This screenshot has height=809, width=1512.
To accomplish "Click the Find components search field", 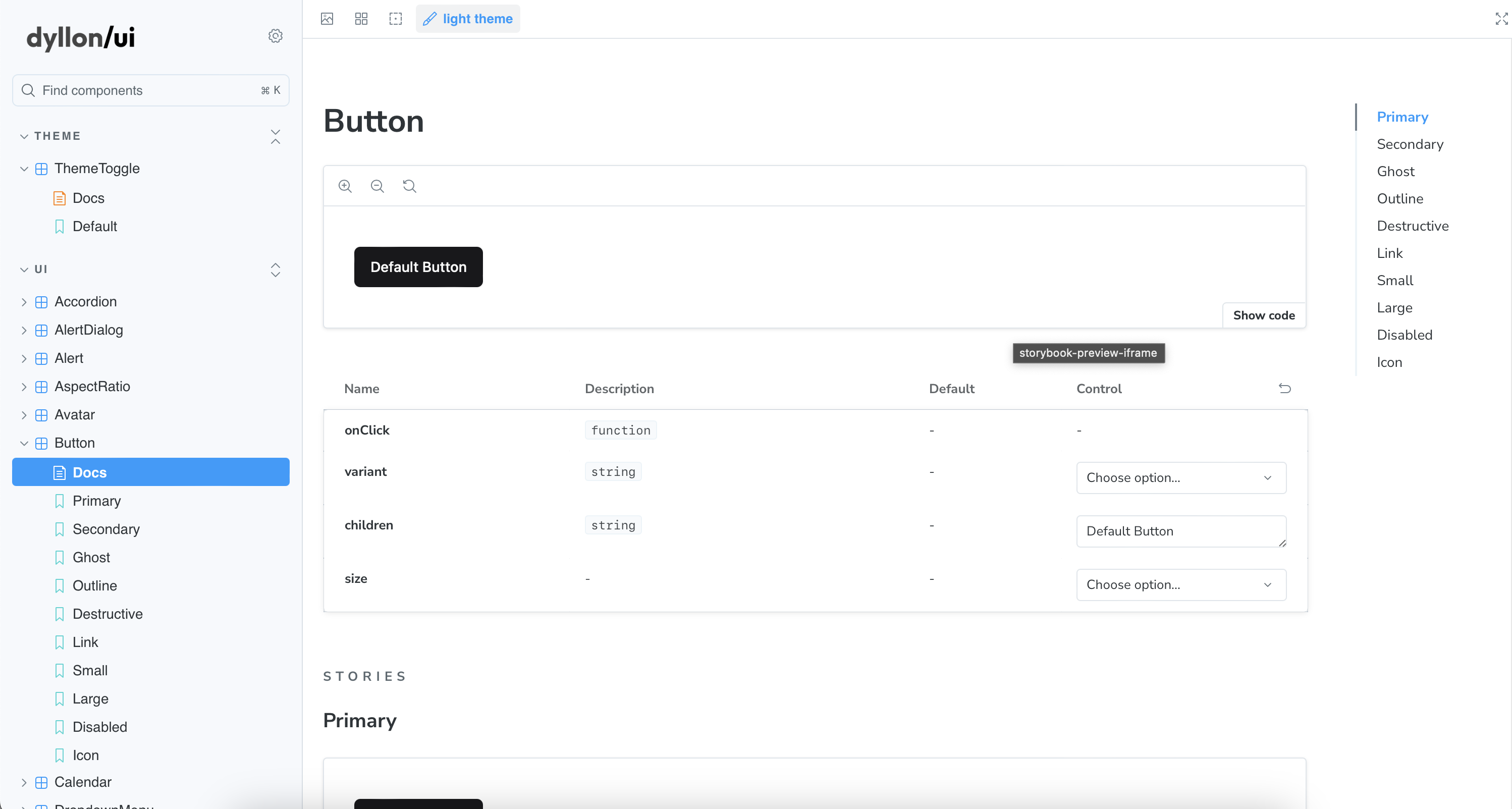I will click(147, 90).
